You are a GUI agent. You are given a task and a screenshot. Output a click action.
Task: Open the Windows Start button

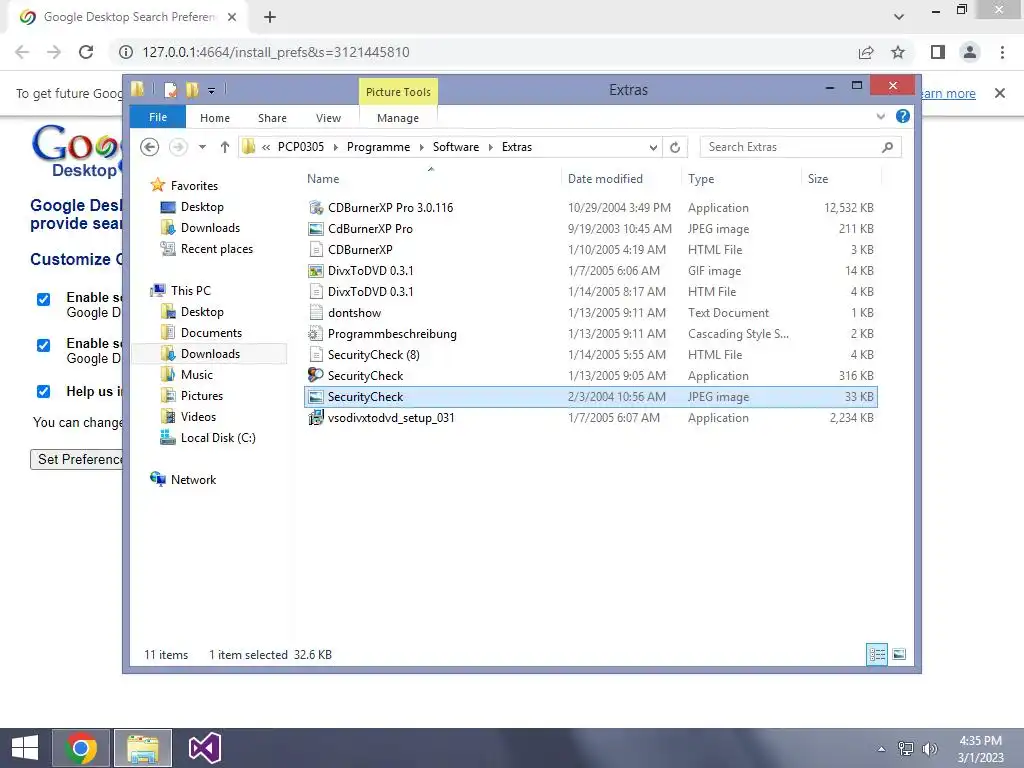click(x=25, y=748)
